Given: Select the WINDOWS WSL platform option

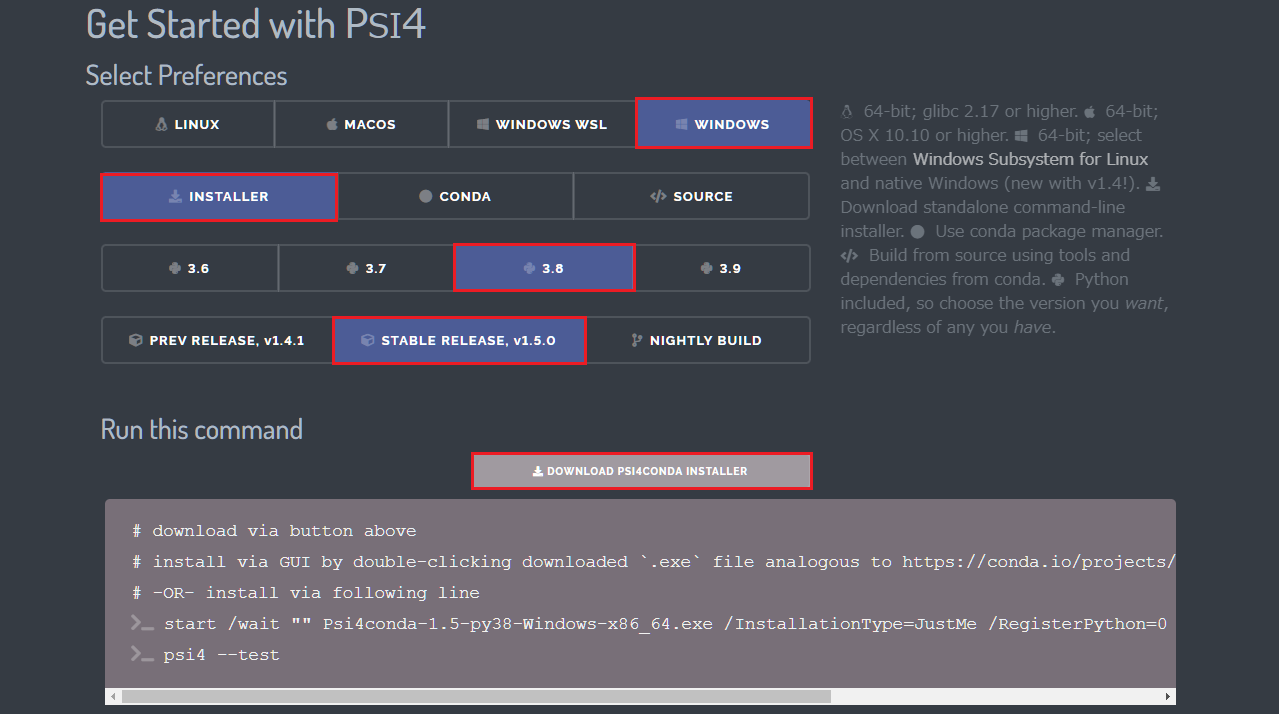Looking at the screenshot, I should pyautogui.click(x=542, y=124).
